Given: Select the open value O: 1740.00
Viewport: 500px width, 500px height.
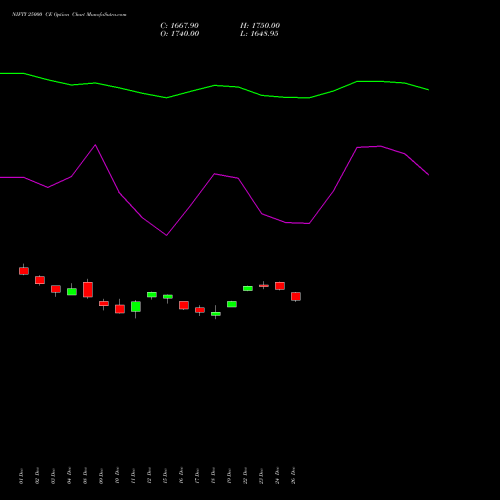Looking at the screenshot, I should [180, 34].
